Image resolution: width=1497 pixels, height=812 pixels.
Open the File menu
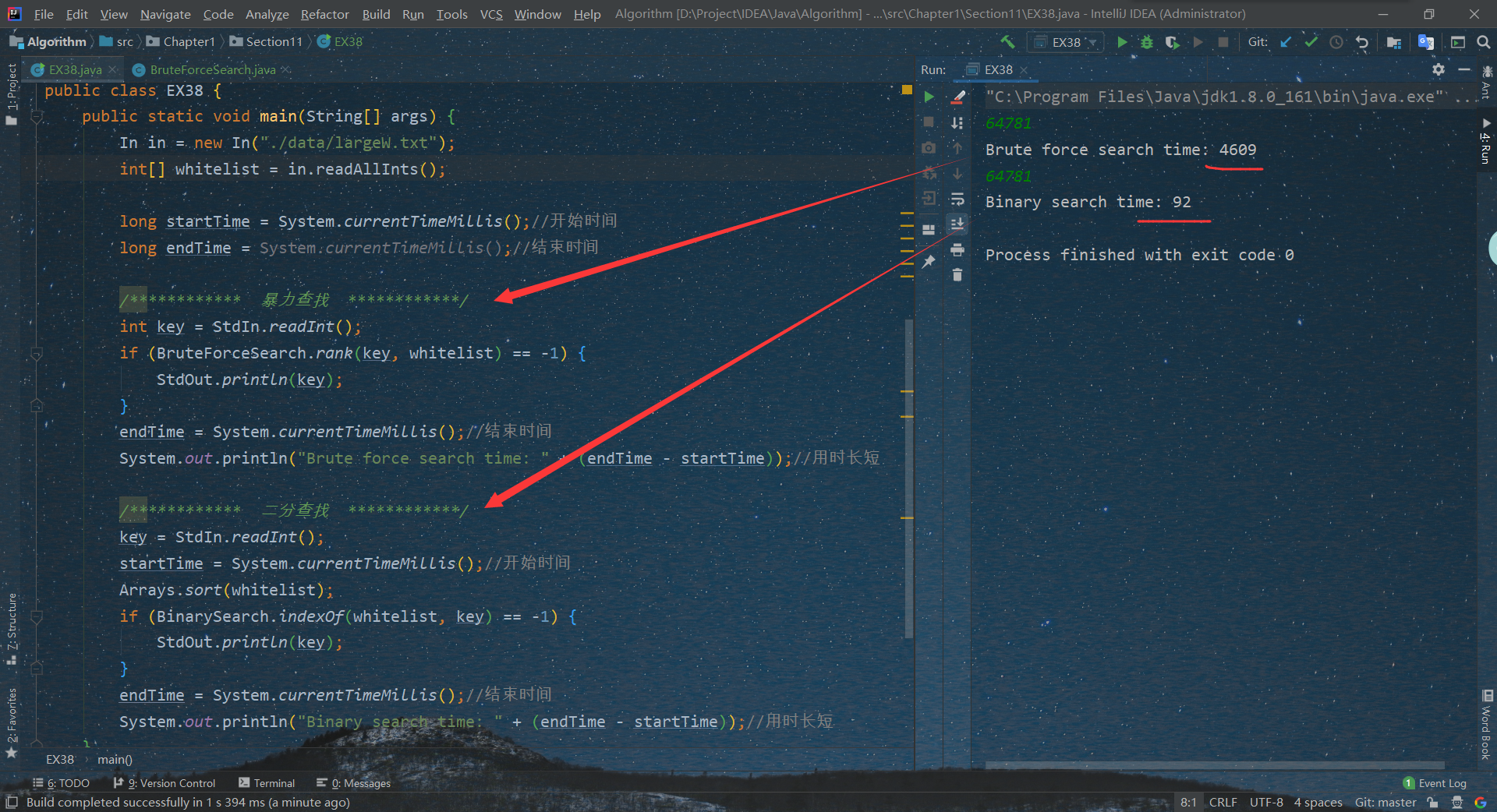point(44,14)
